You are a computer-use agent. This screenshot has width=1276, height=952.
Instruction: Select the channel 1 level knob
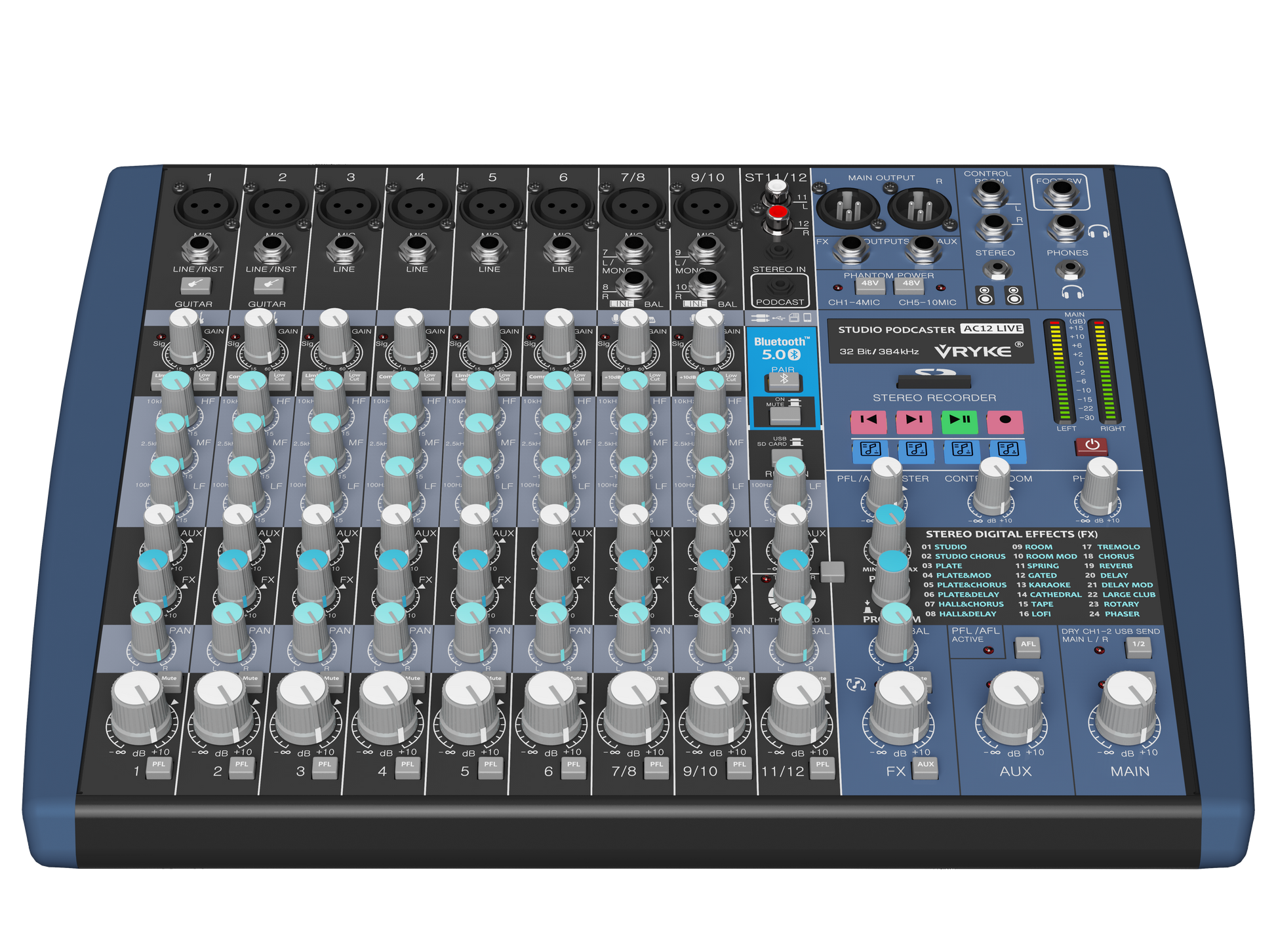click(142, 708)
